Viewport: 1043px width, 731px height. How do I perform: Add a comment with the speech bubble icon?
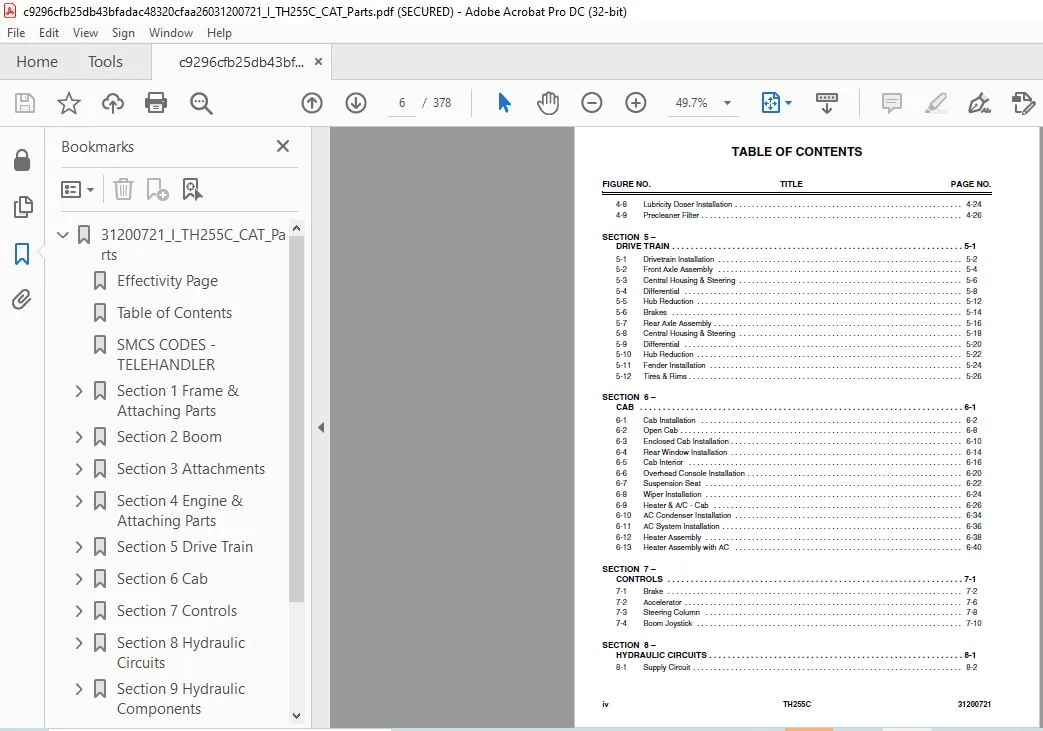[891, 103]
